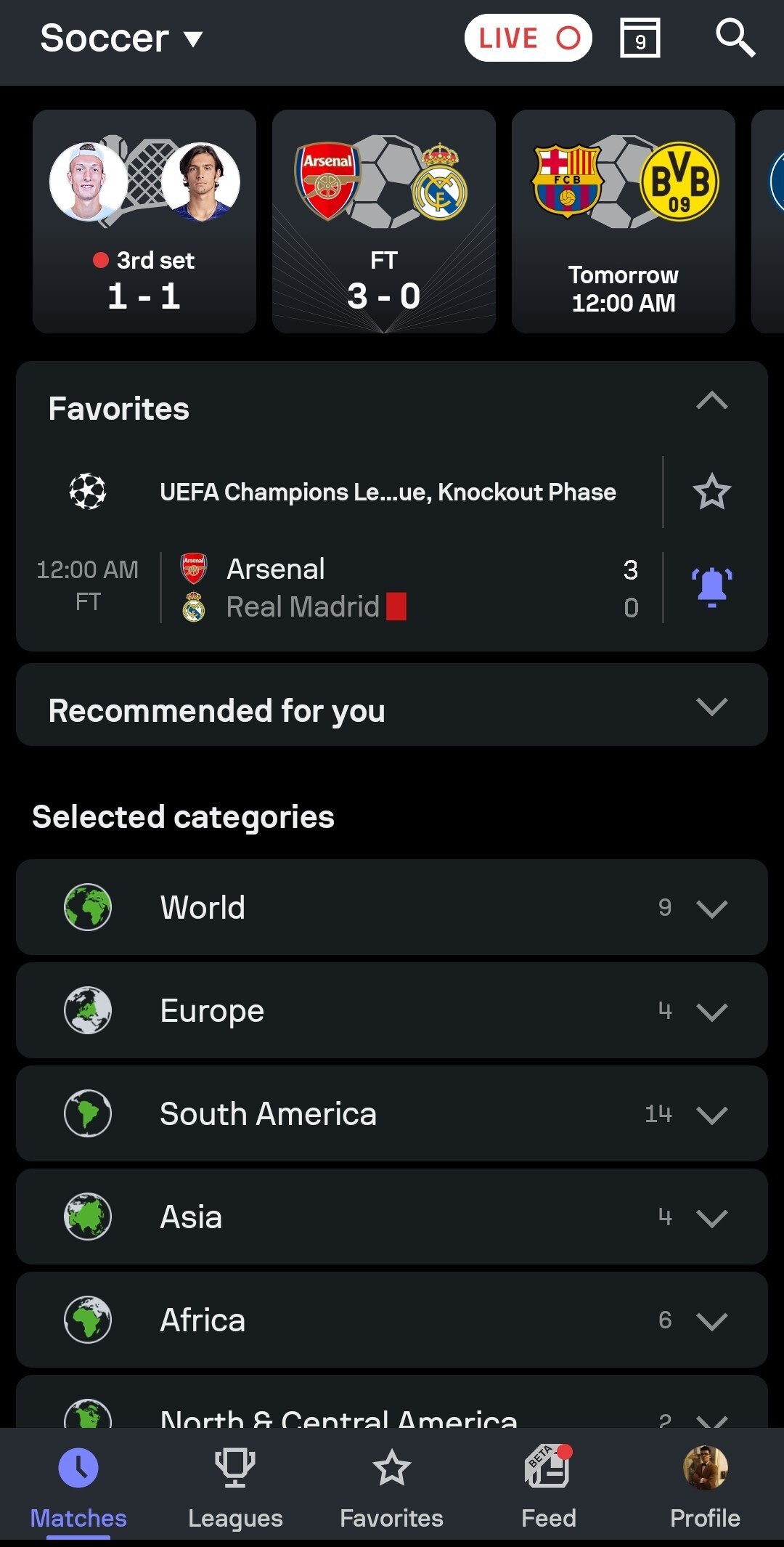This screenshot has height=1547, width=784.
Task: Open Barcelona vs Dortmund match card
Action: (623, 222)
